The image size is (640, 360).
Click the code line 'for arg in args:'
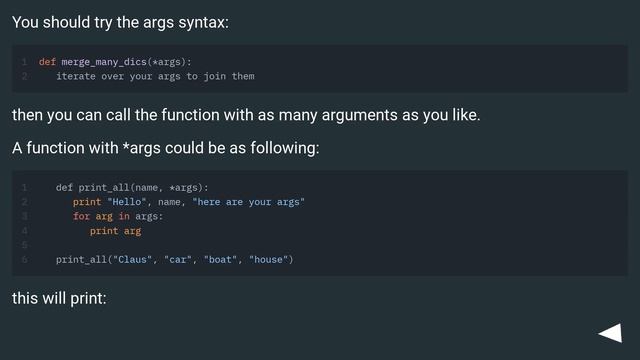coord(118,216)
